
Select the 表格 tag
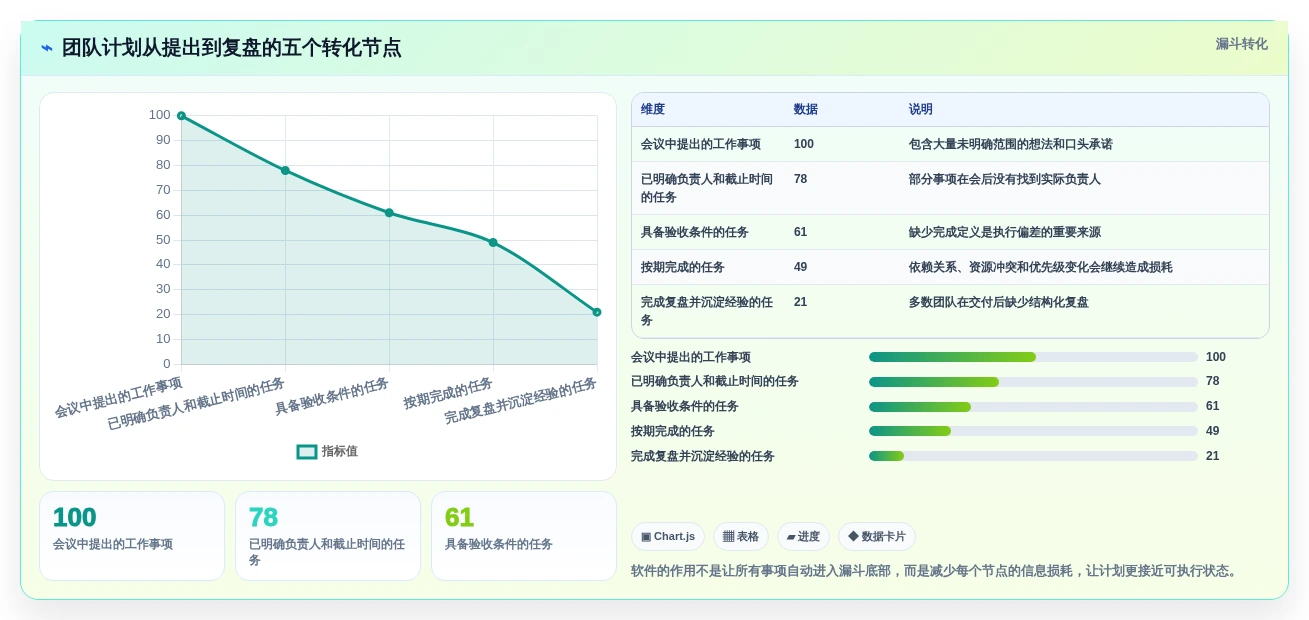741,537
